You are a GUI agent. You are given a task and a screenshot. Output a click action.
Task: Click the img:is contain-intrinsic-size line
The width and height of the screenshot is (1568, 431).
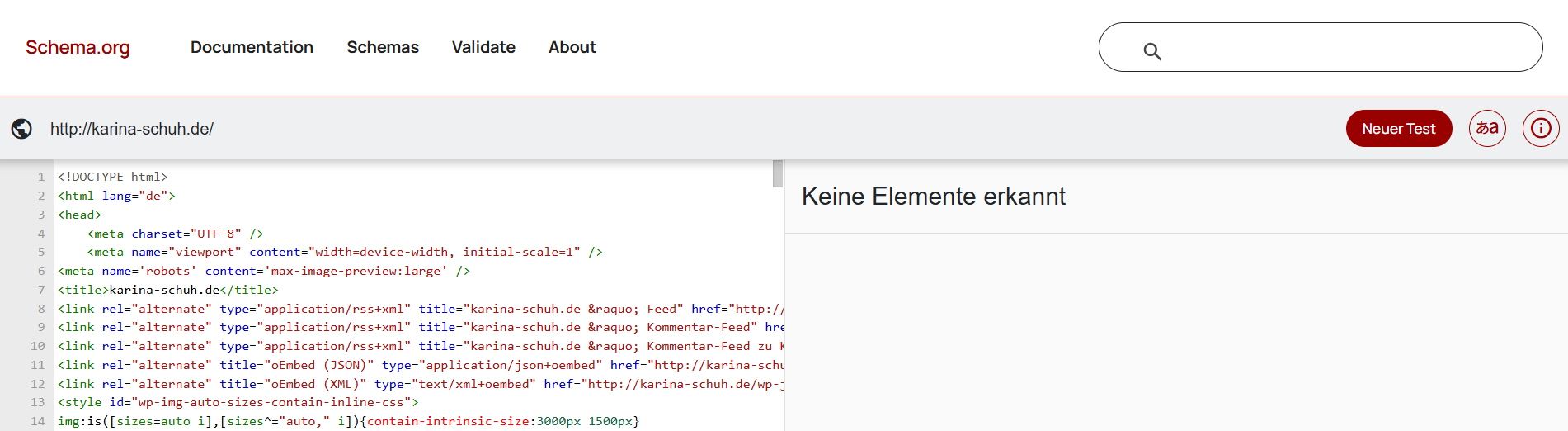(x=349, y=421)
